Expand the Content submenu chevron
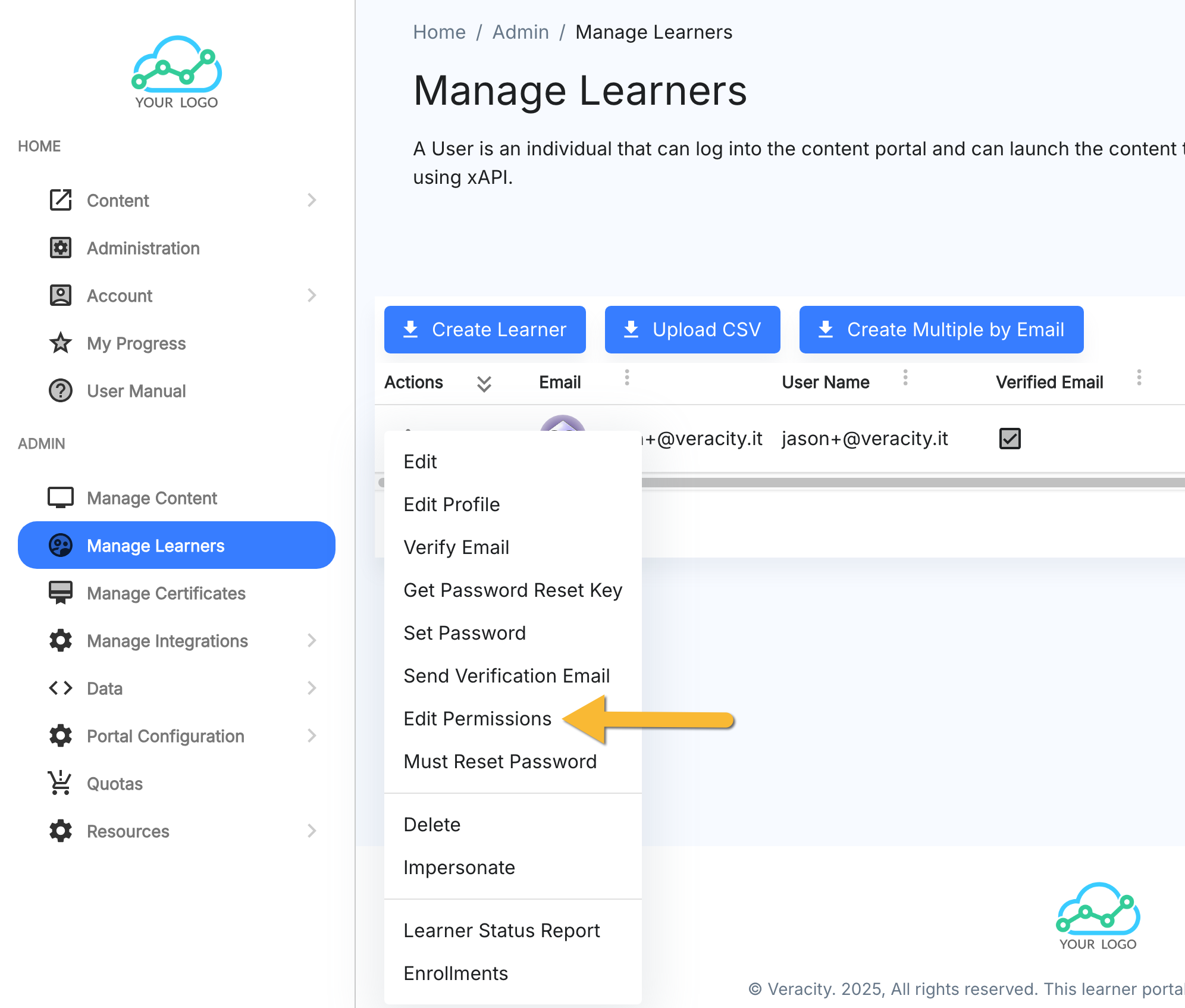This screenshot has width=1185, height=1008. click(312, 200)
